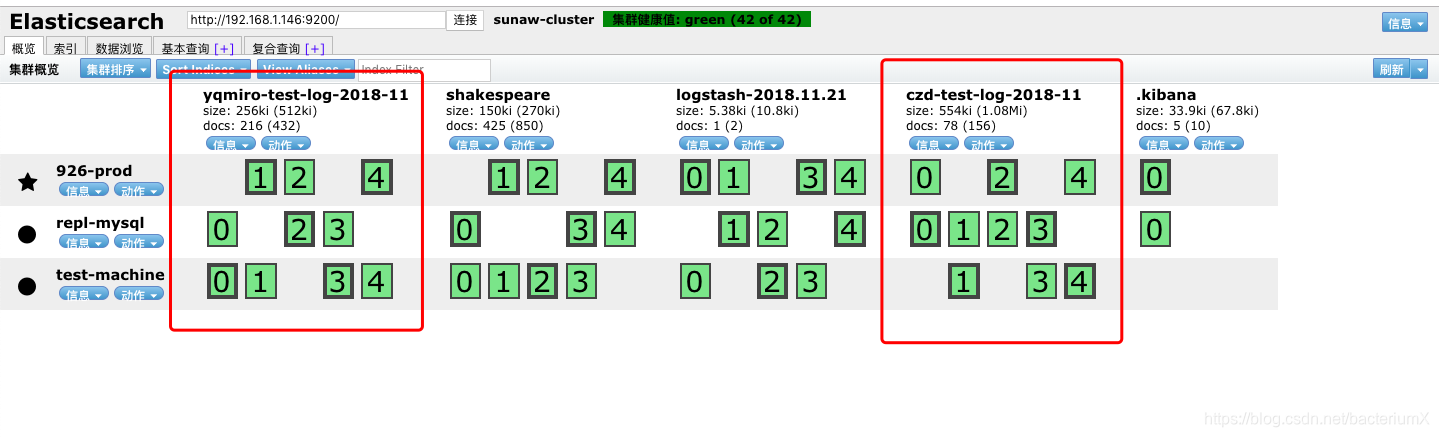Image resolution: width=1439 pixels, height=437 pixels.
Task: Select shard 3 of shakespeare on test-machine
Action: pyautogui.click(x=581, y=283)
